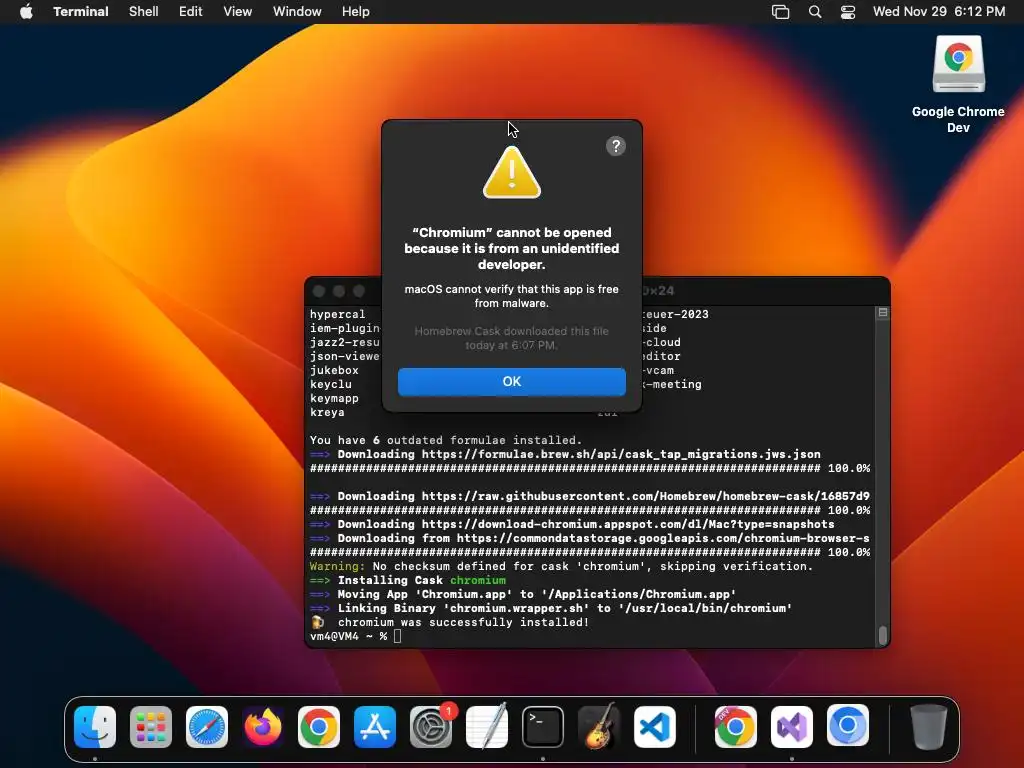Image resolution: width=1024 pixels, height=768 pixels.
Task: Open the Help menu
Action: (356, 12)
